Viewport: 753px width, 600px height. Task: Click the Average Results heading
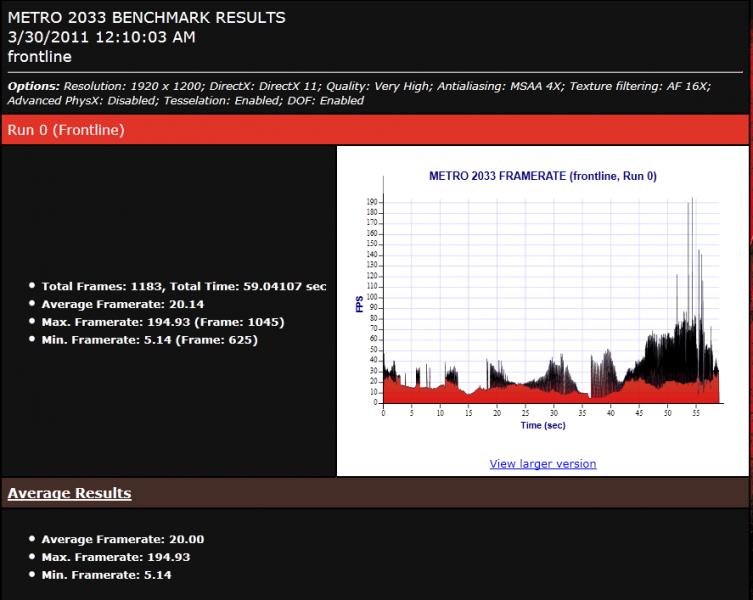pyautogui.click(x=70, y=493)
